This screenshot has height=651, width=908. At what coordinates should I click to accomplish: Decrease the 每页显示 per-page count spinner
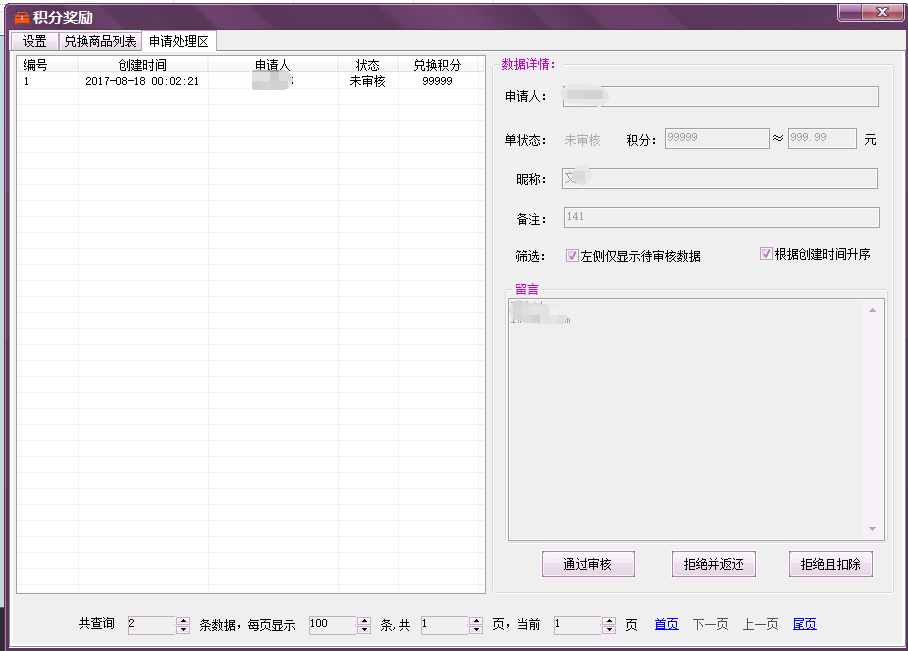(363, 630)
